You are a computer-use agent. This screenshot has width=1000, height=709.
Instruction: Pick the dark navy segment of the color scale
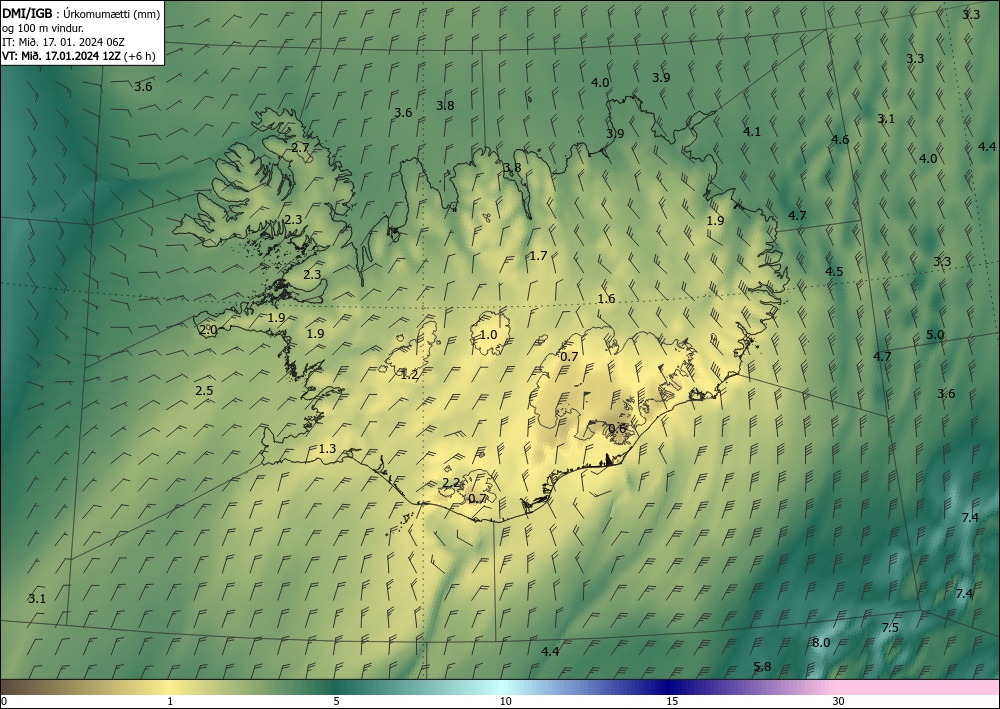point(666,687)
